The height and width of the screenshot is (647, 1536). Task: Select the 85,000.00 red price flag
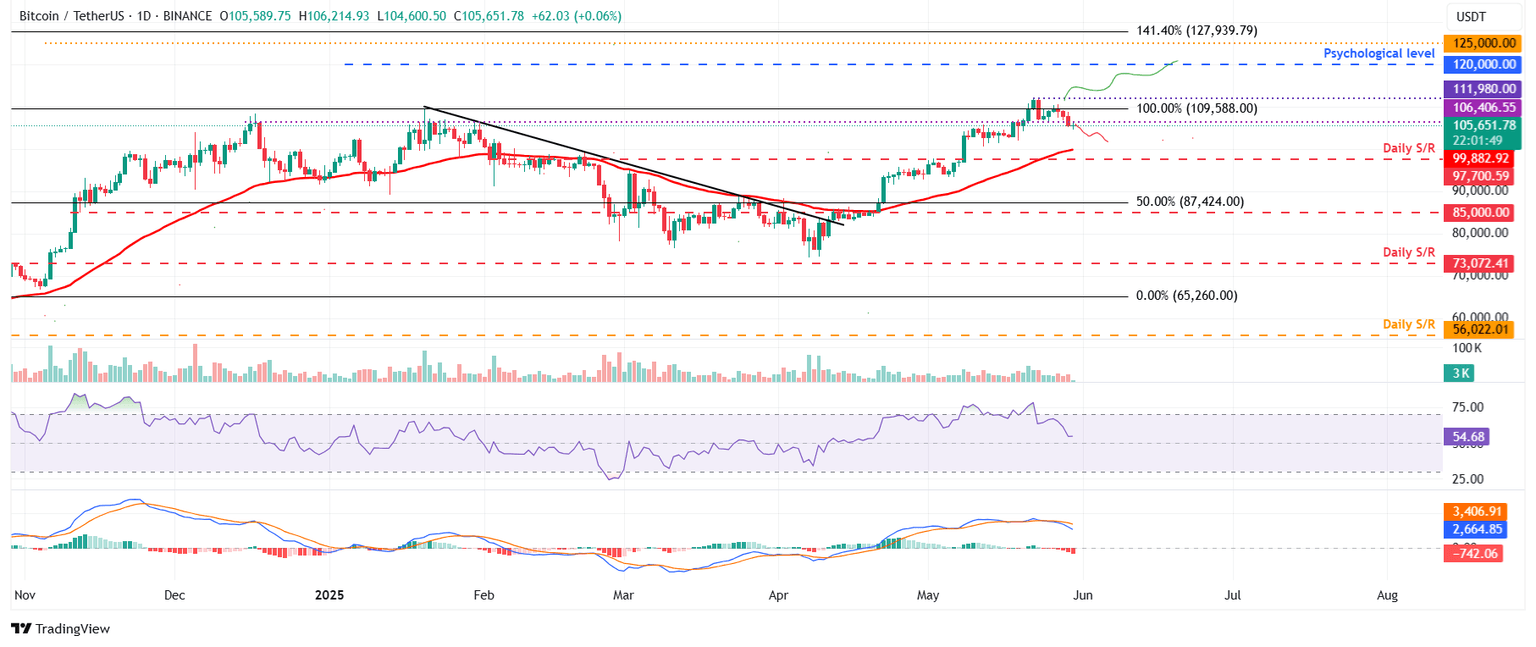tap(1479, 212)
